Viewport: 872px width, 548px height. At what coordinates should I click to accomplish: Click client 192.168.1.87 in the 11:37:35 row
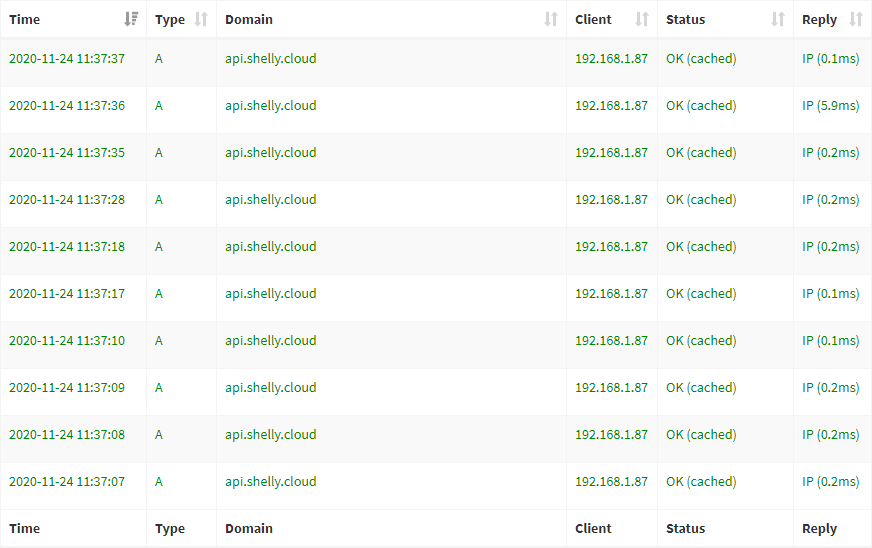point(611,152)
